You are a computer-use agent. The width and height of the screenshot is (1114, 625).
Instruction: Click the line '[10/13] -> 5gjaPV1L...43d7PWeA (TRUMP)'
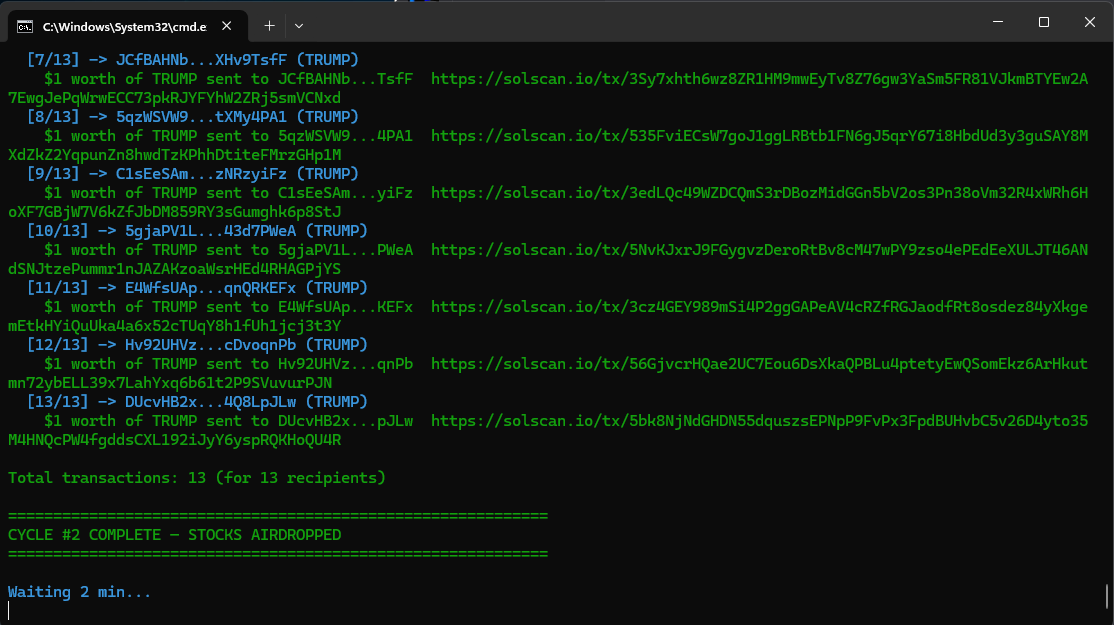pyautogui.click(x=197, y=231)
